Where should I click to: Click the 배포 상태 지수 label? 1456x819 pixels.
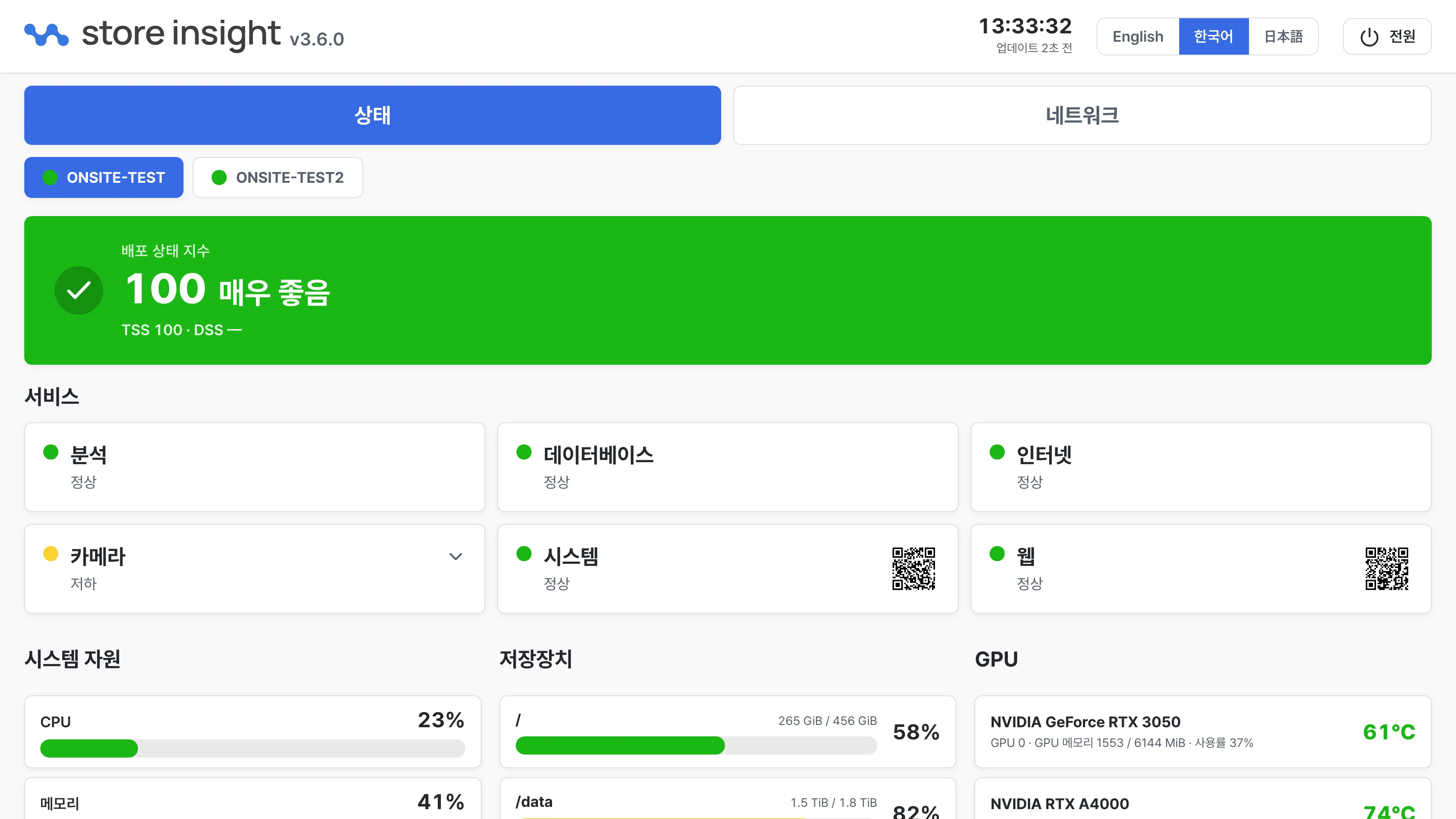pos(166,250)
